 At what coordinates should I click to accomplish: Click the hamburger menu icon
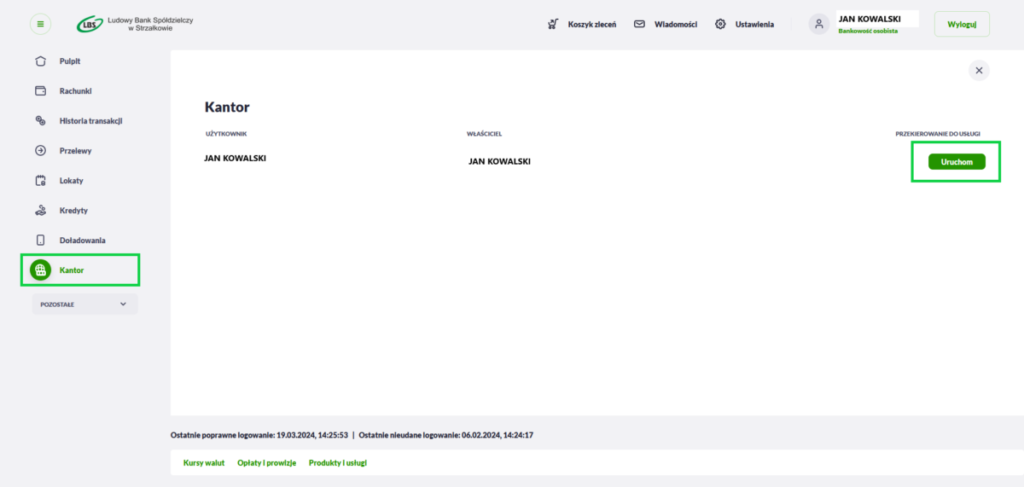tap(40, 24)
